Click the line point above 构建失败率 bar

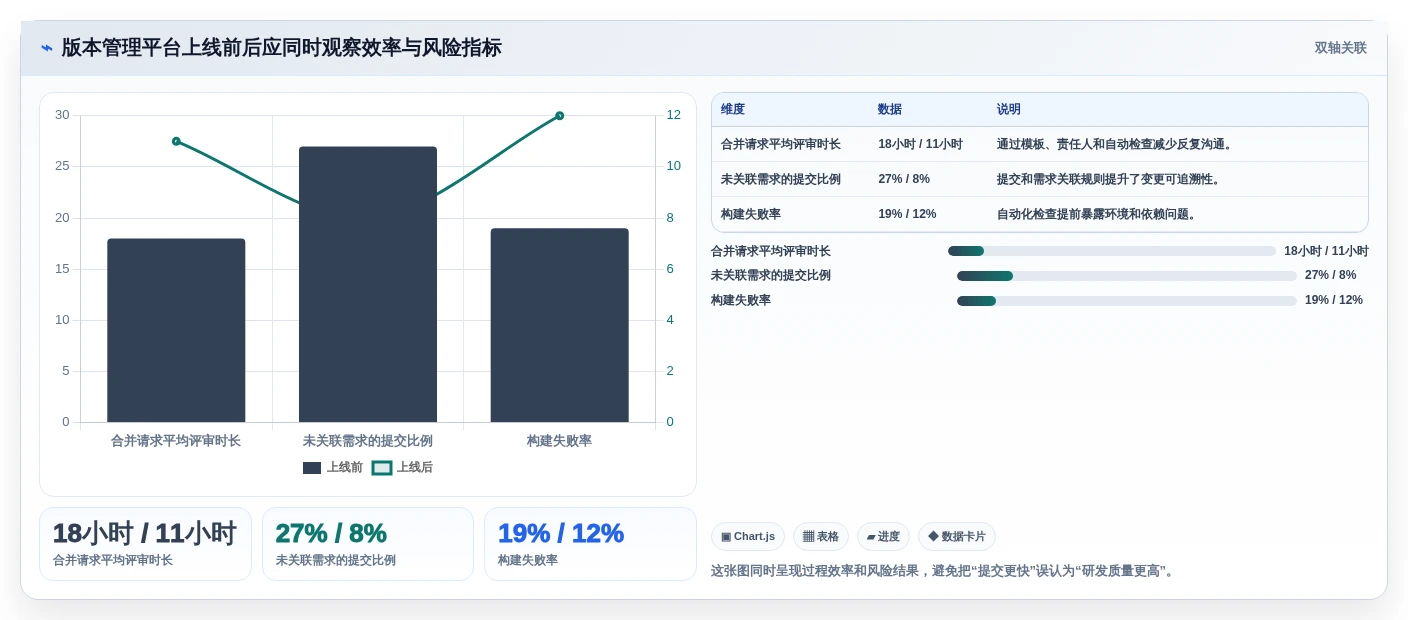(x=559, y=116)
